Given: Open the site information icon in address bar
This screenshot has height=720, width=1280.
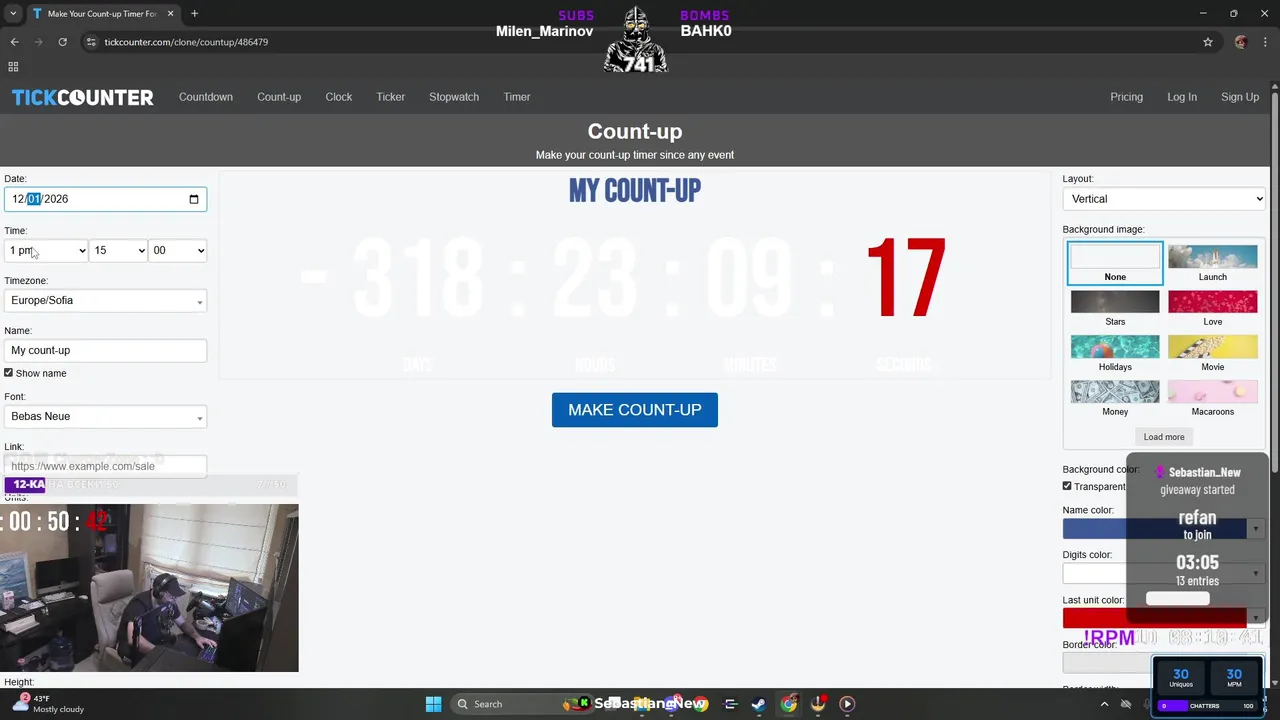Looking at the screenshot, I should (91, 42).
